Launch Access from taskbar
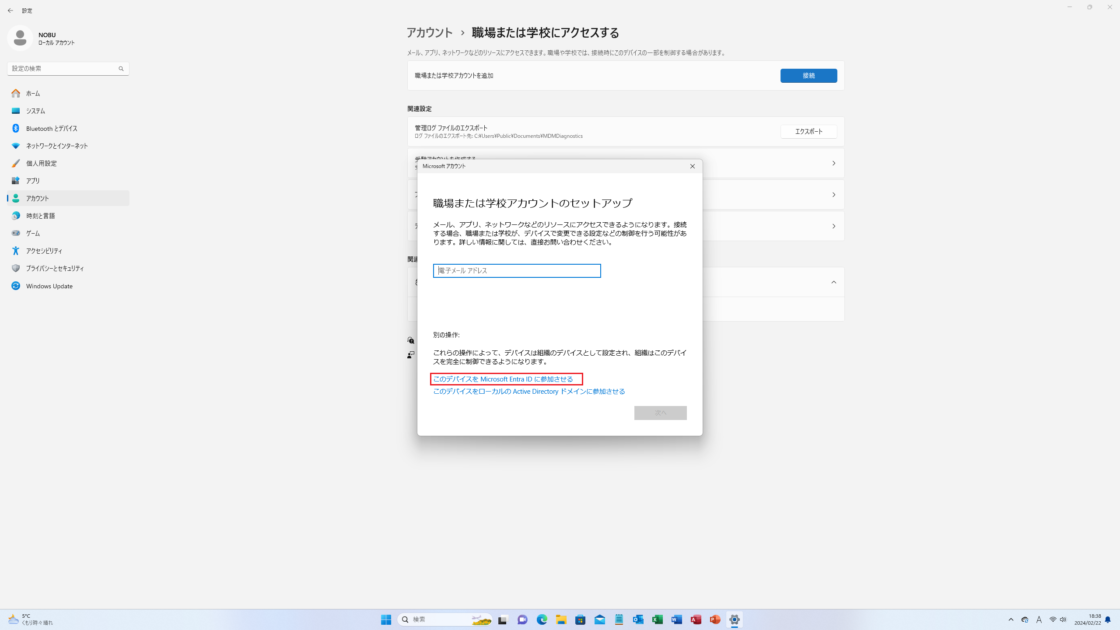 696,619
